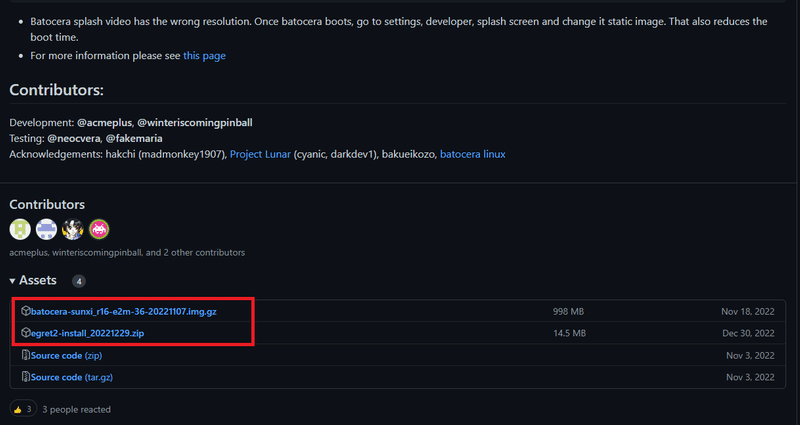Click Nov 3, 2022 date on Source code (tar.gz) row
Image resolution: width=800 pixels, height=425 pixels.
(x=750, y=378)
